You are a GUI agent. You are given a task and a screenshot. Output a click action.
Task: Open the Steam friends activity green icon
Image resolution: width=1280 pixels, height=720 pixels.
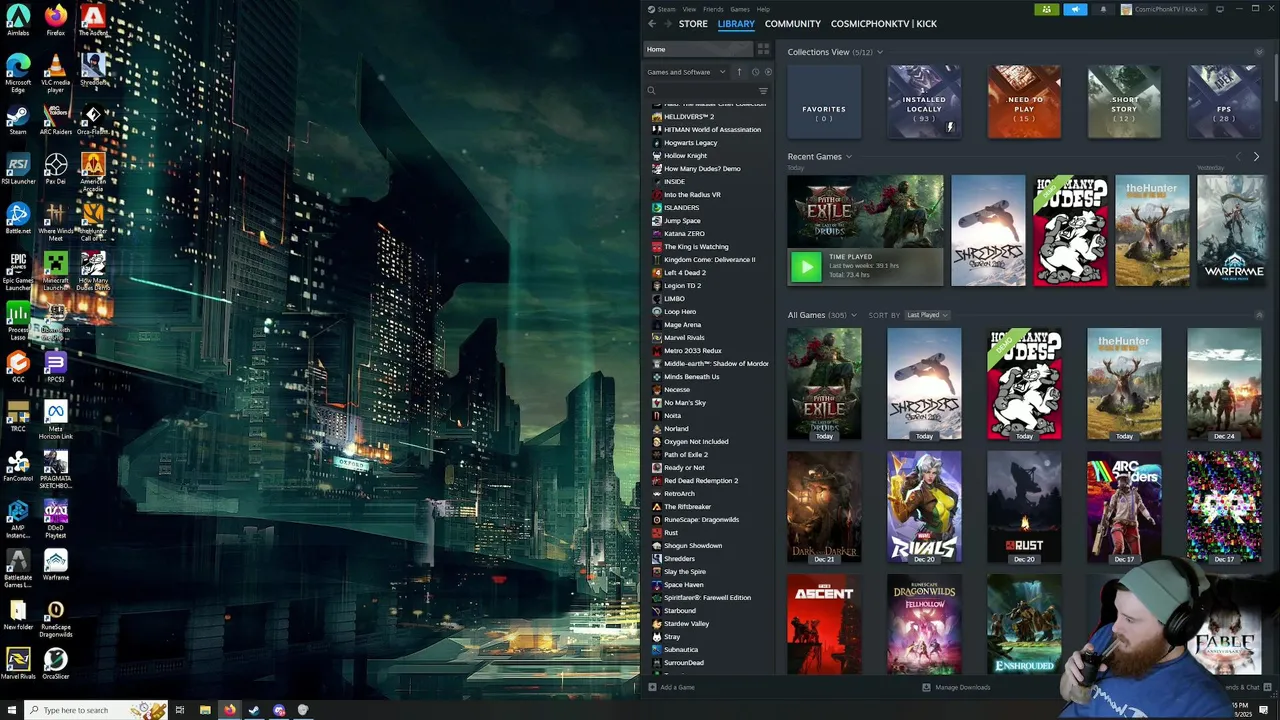pyautogui.click(x=1046, y=9)
